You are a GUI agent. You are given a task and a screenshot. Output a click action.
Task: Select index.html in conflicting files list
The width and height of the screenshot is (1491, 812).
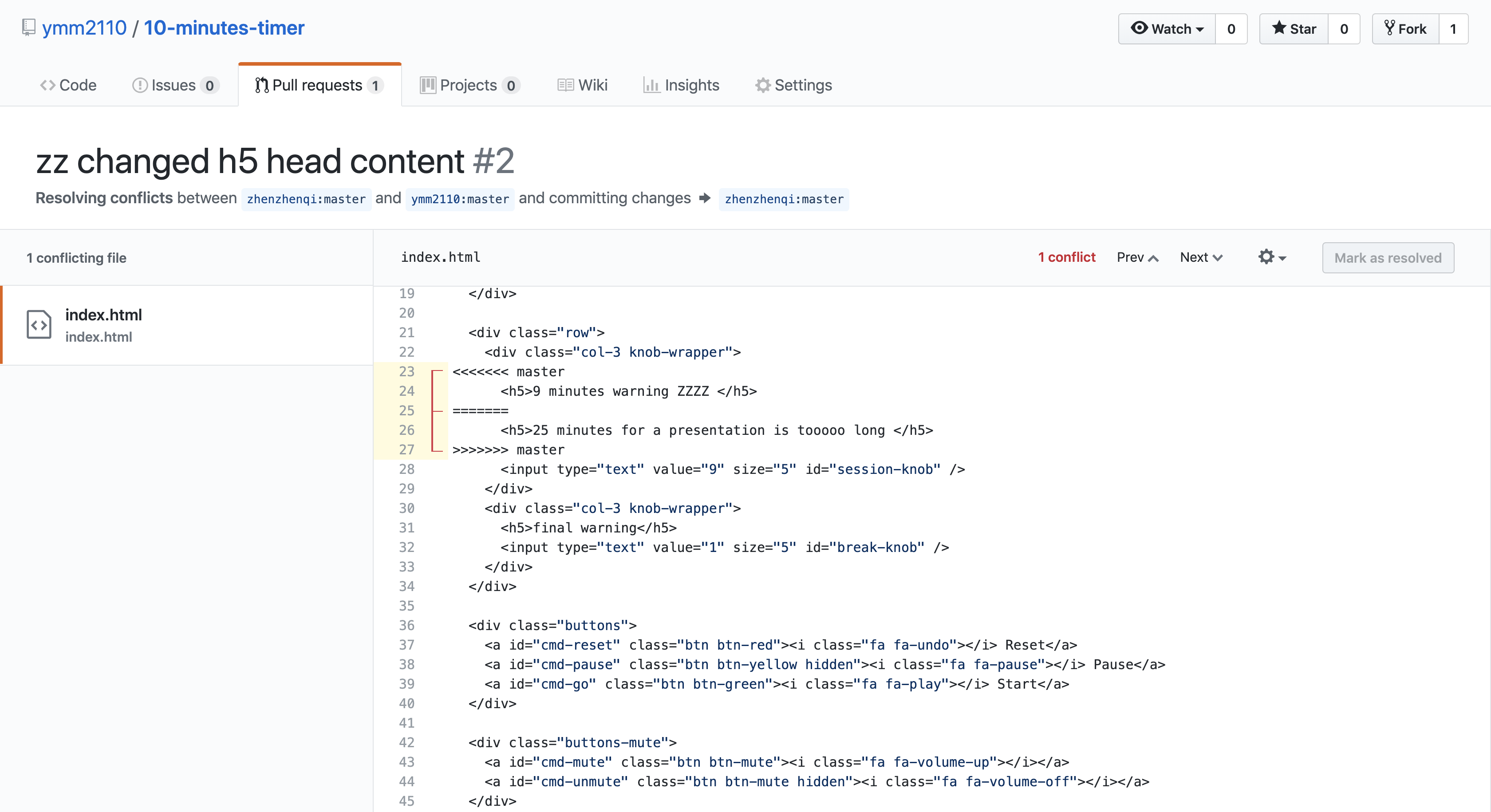103,315
